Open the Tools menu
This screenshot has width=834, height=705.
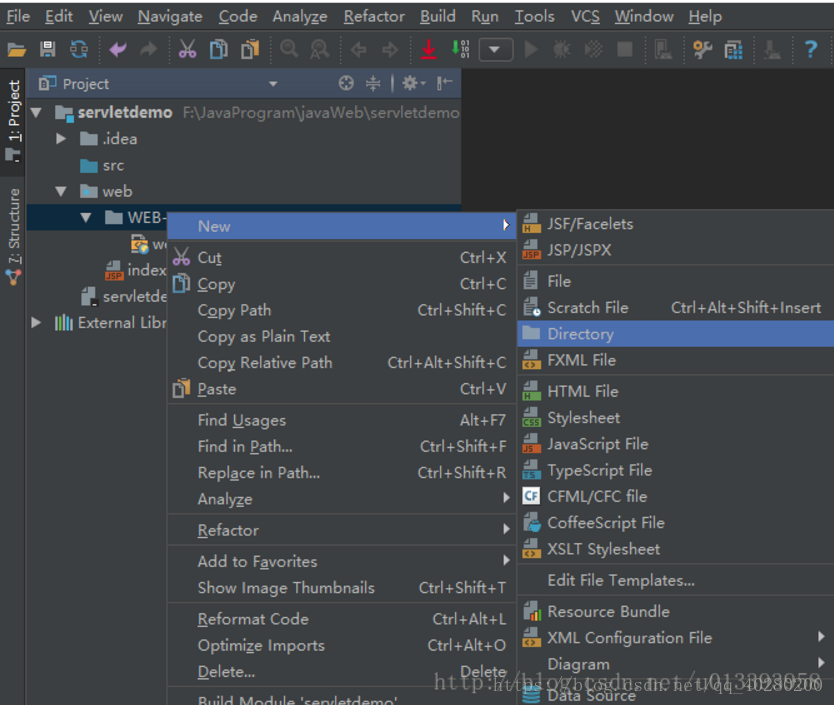535,16
